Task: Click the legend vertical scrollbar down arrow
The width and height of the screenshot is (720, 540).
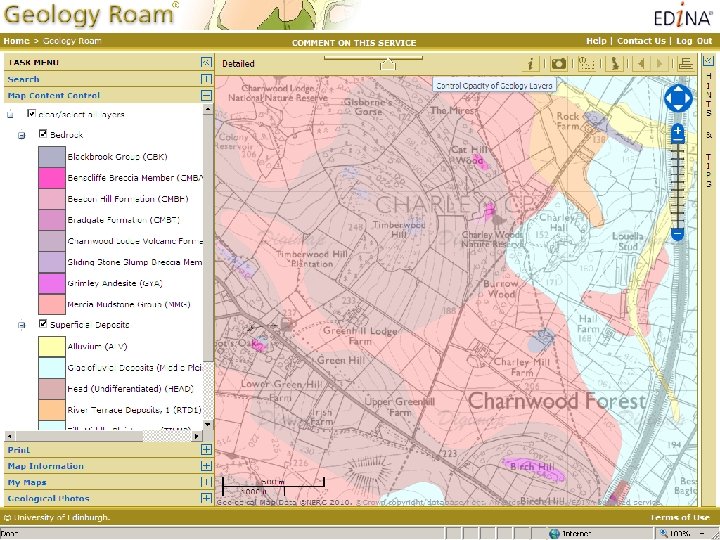Action: (208, 424)
